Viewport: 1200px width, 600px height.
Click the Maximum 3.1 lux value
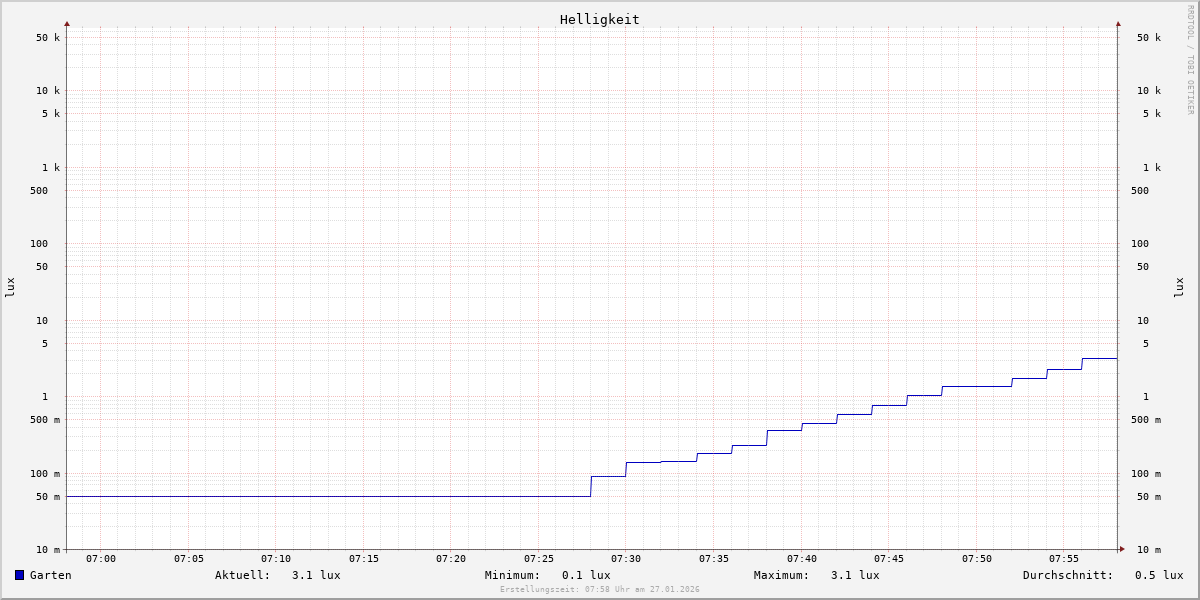tap(854, 575)
